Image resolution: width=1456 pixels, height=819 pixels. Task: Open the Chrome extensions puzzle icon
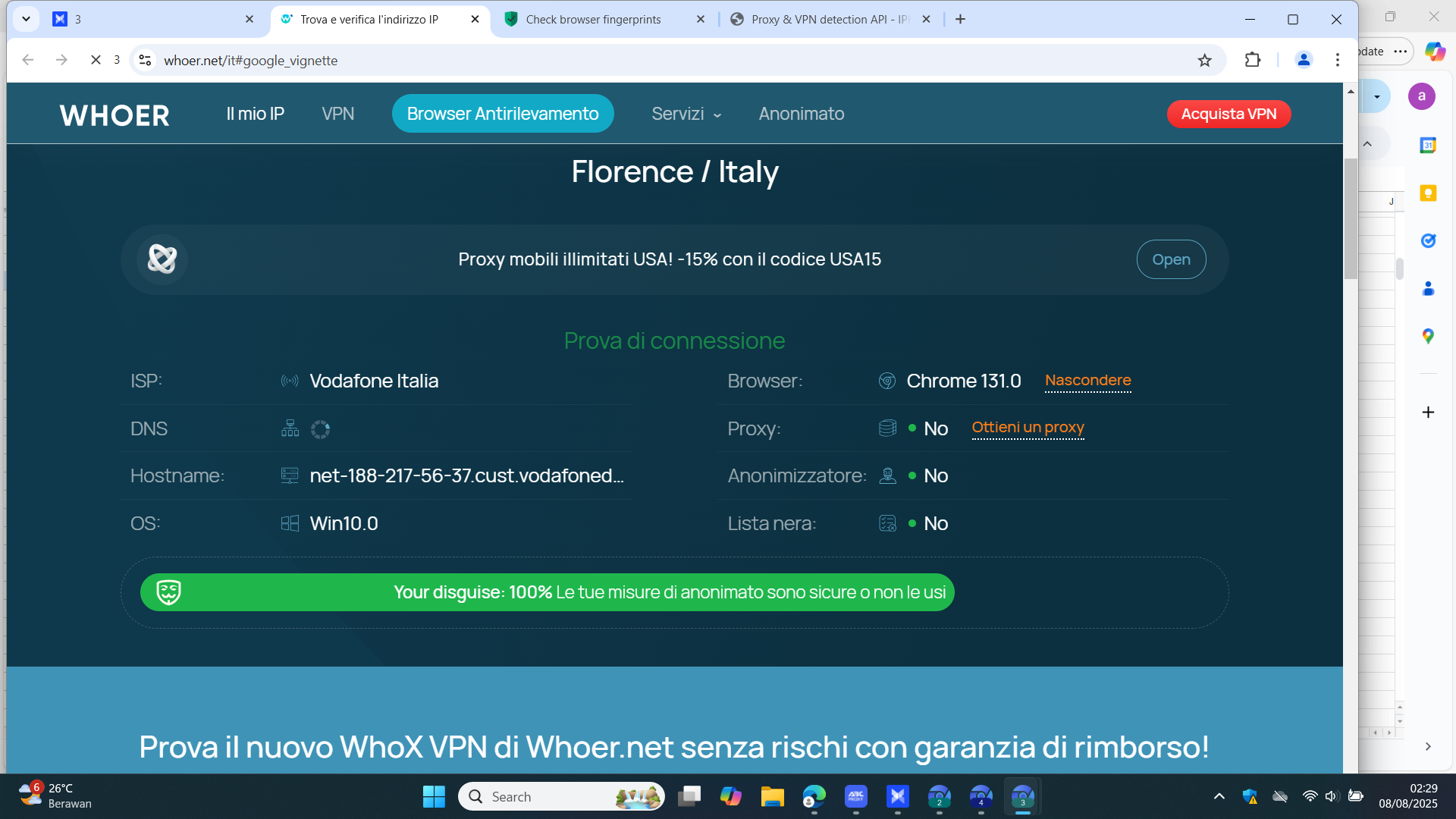[x=1252, y=60]
